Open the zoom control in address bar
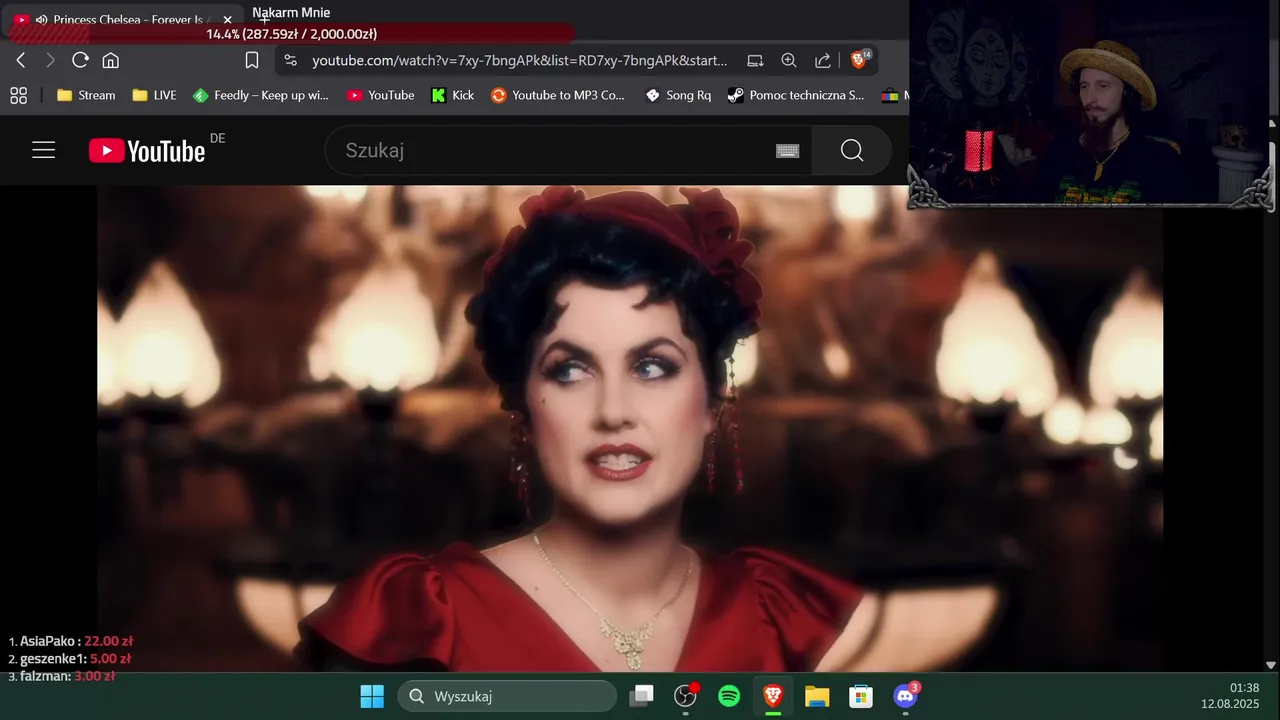The height and width of the screenshot is (720, 1280). coord(789,61)
